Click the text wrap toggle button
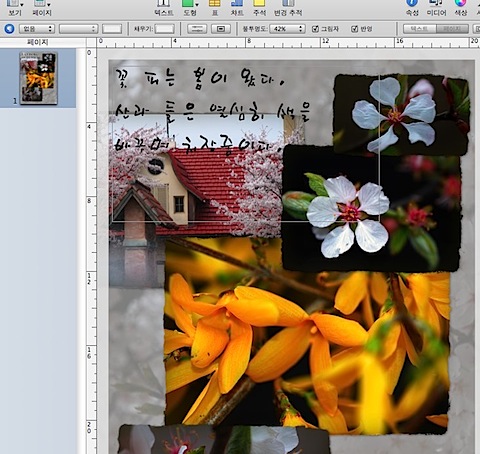This screenshot has width=480, height=454. coord(221,29)
